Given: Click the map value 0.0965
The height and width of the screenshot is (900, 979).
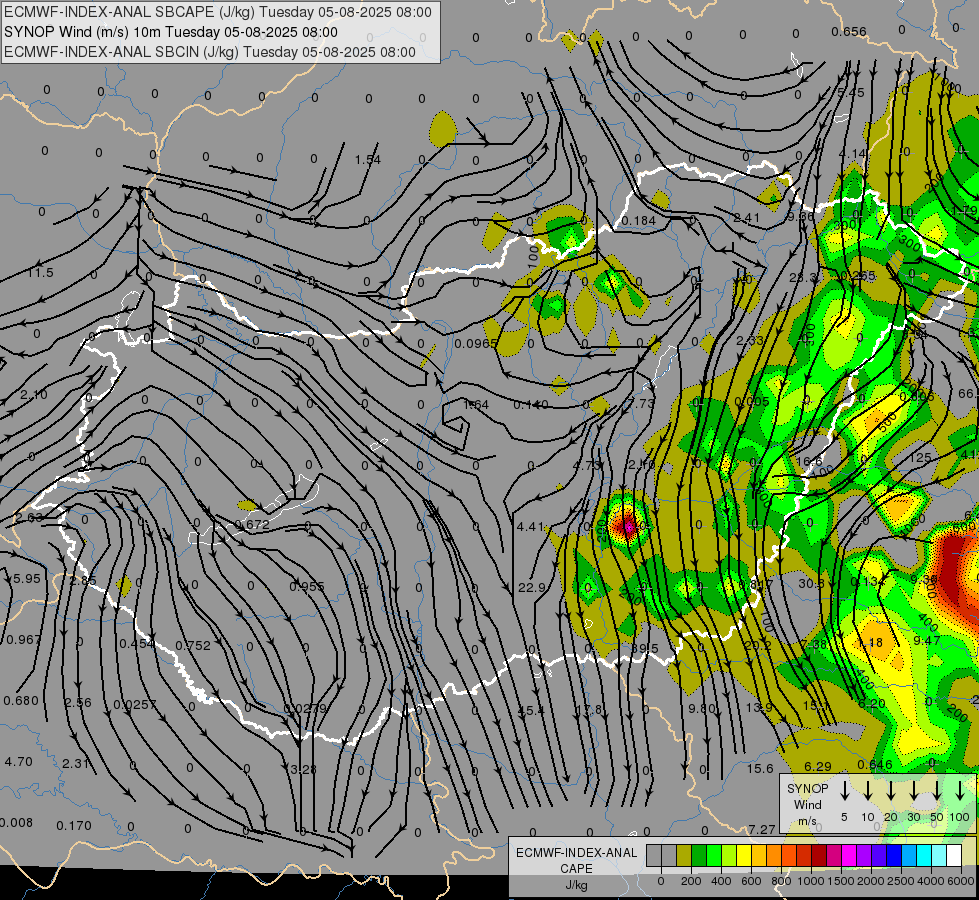Looking at the screenshot, I should (x=476, y=344).
